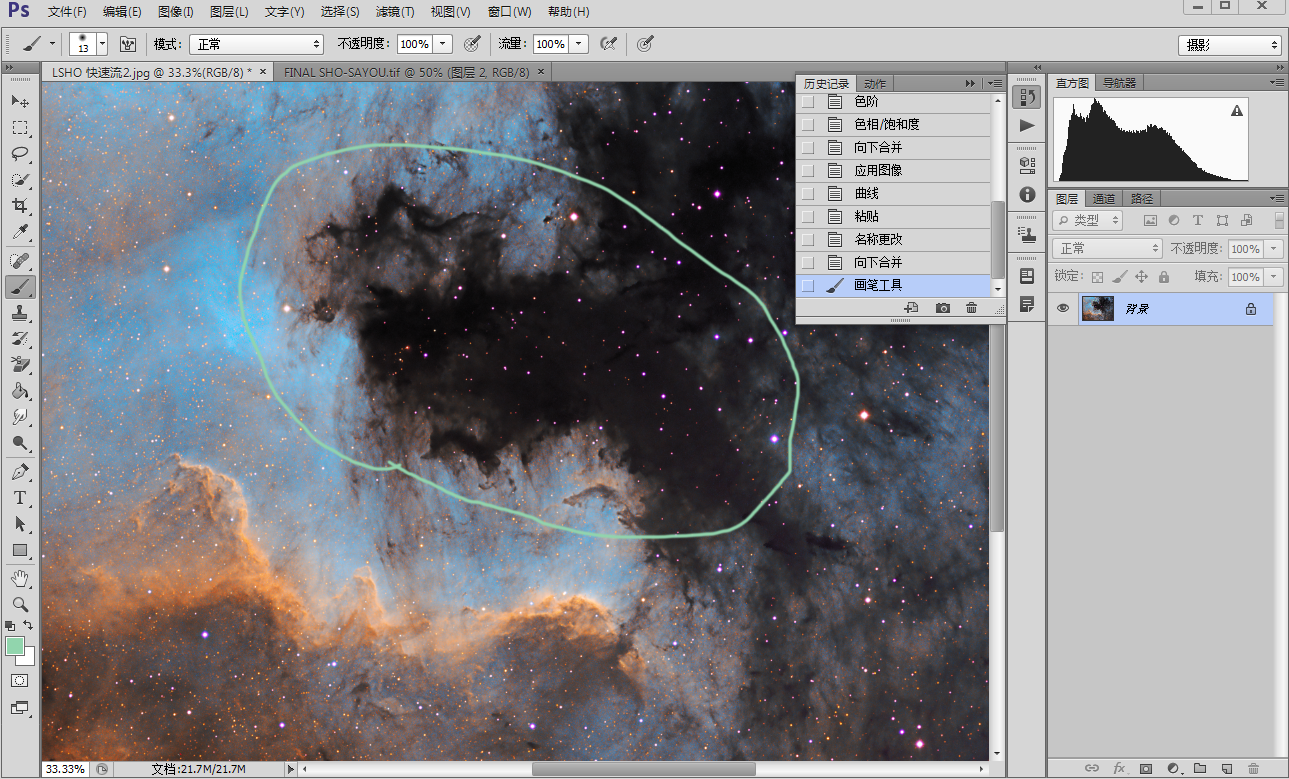Open the layer 填充 slider arrow
The image size is (1289, 779).
point(1273,277)
